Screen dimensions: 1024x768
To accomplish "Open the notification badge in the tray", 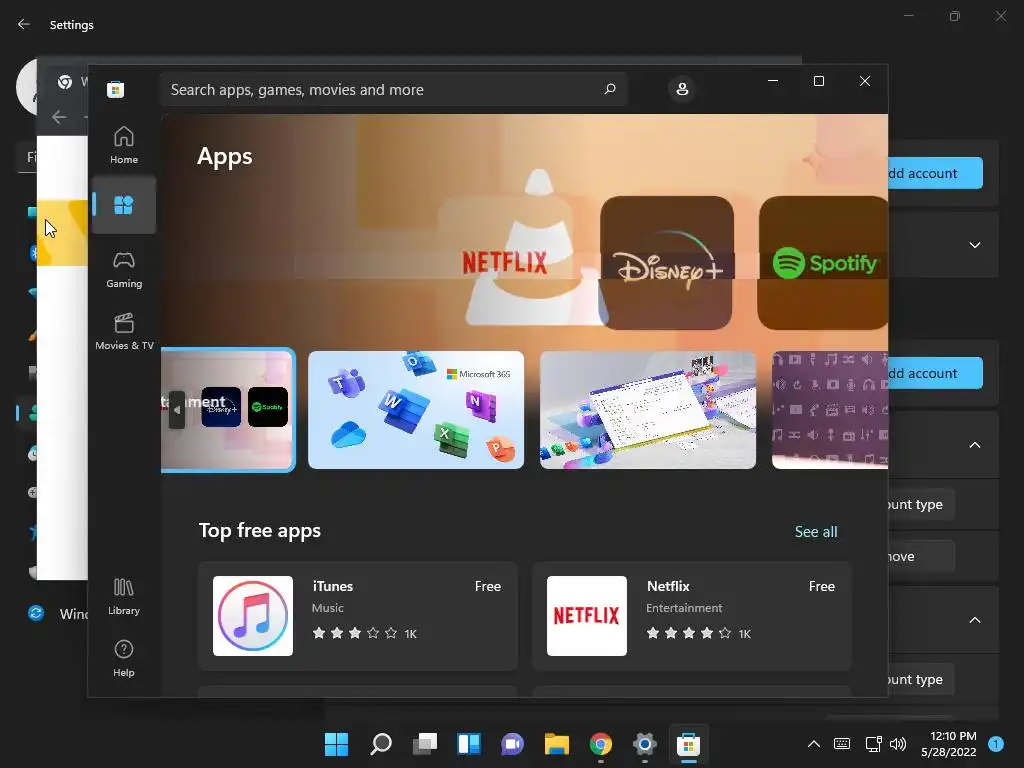I will [996, 744].
